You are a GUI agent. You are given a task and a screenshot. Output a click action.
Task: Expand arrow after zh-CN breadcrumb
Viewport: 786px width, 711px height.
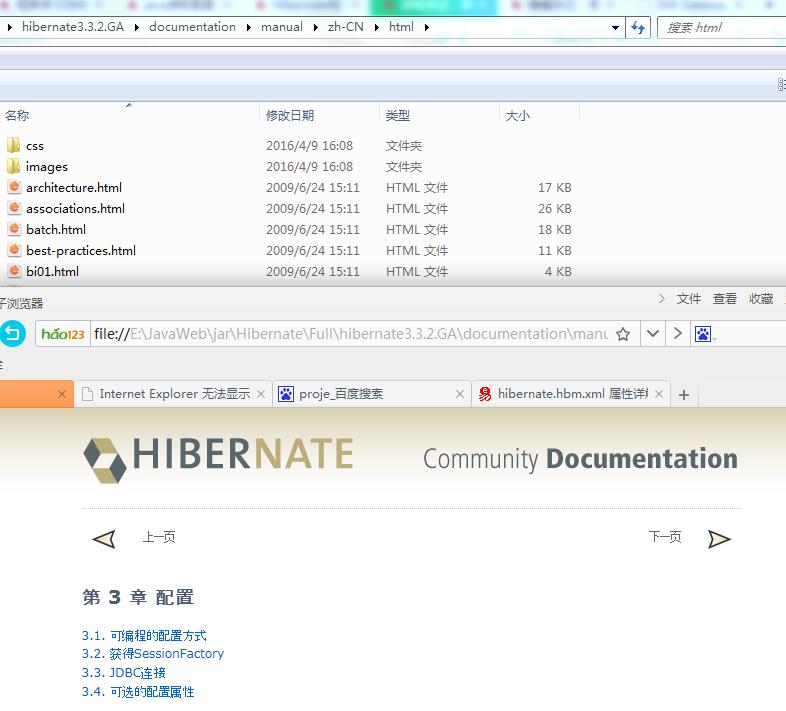pos(376,27)
